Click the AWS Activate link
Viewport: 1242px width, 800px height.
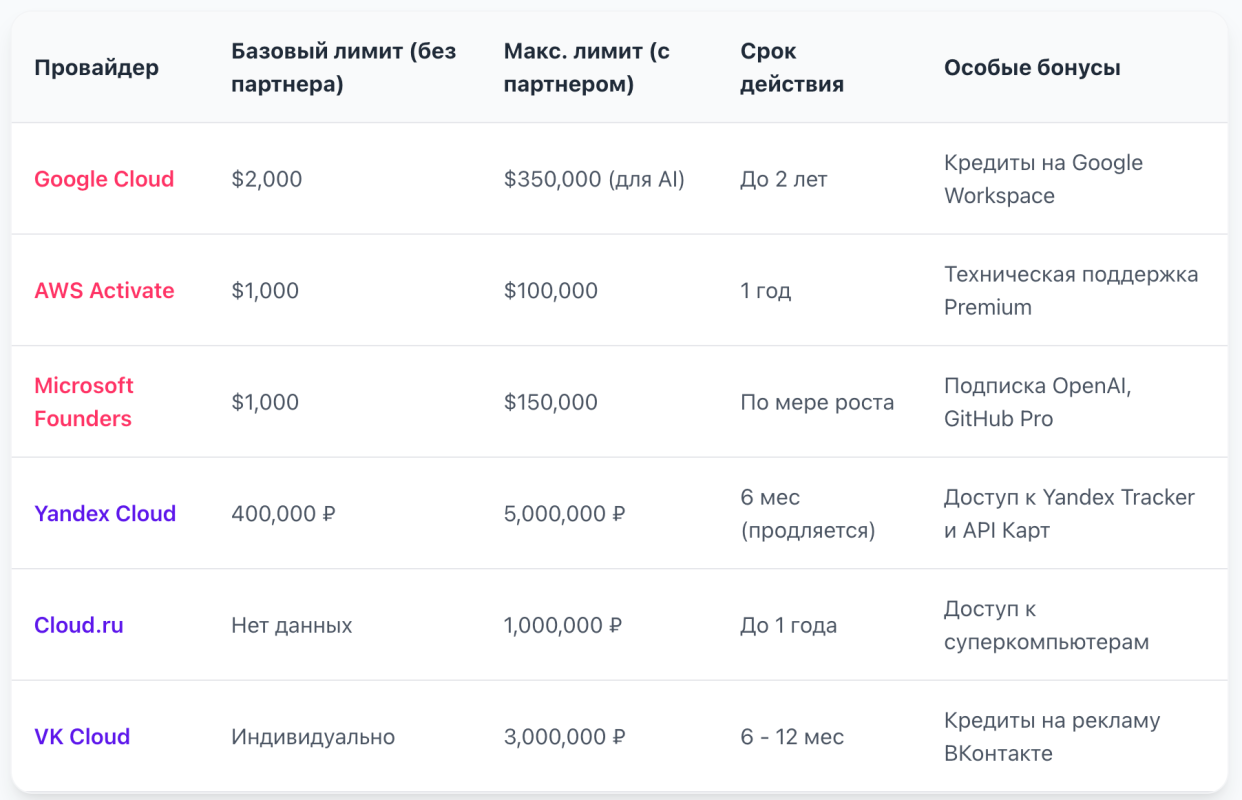point(104,291)
